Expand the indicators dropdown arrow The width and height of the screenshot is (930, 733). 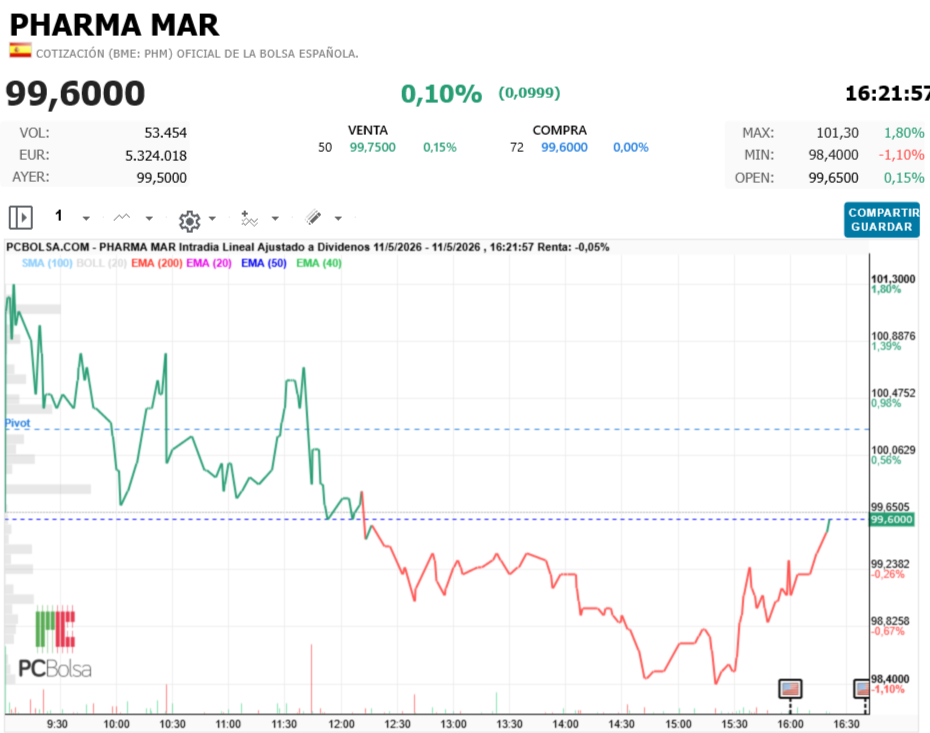pyautogui.click(x=275, y=218)
